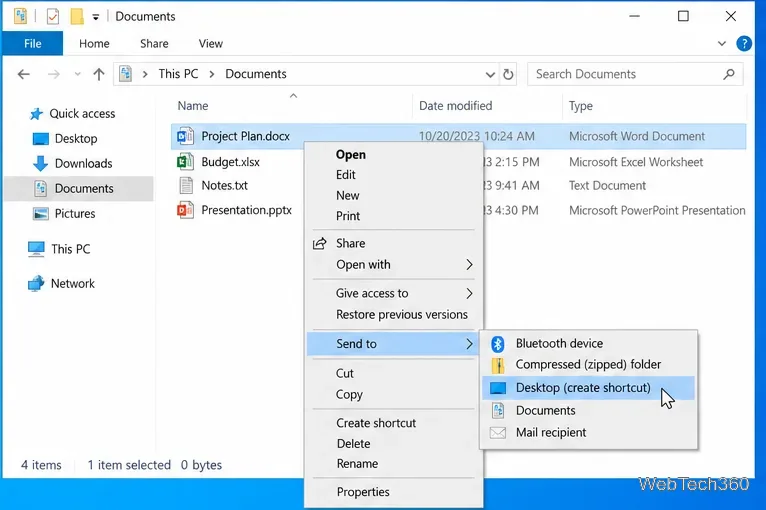Click the Pictures icon in the sidebar
This screenshot has width=766, height=510.
41,213
